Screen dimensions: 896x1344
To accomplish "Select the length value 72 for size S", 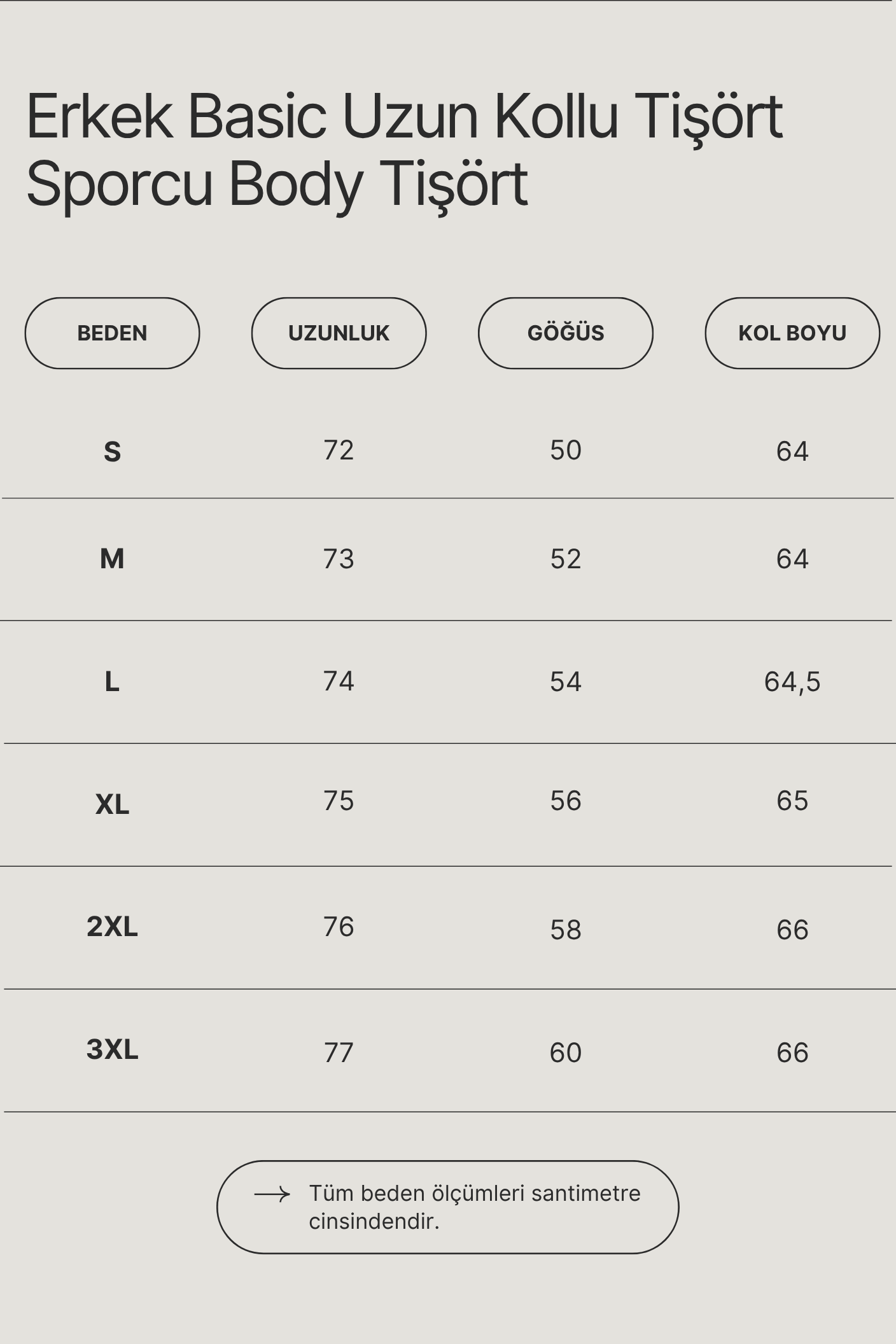I will click(x=339, y=451).
